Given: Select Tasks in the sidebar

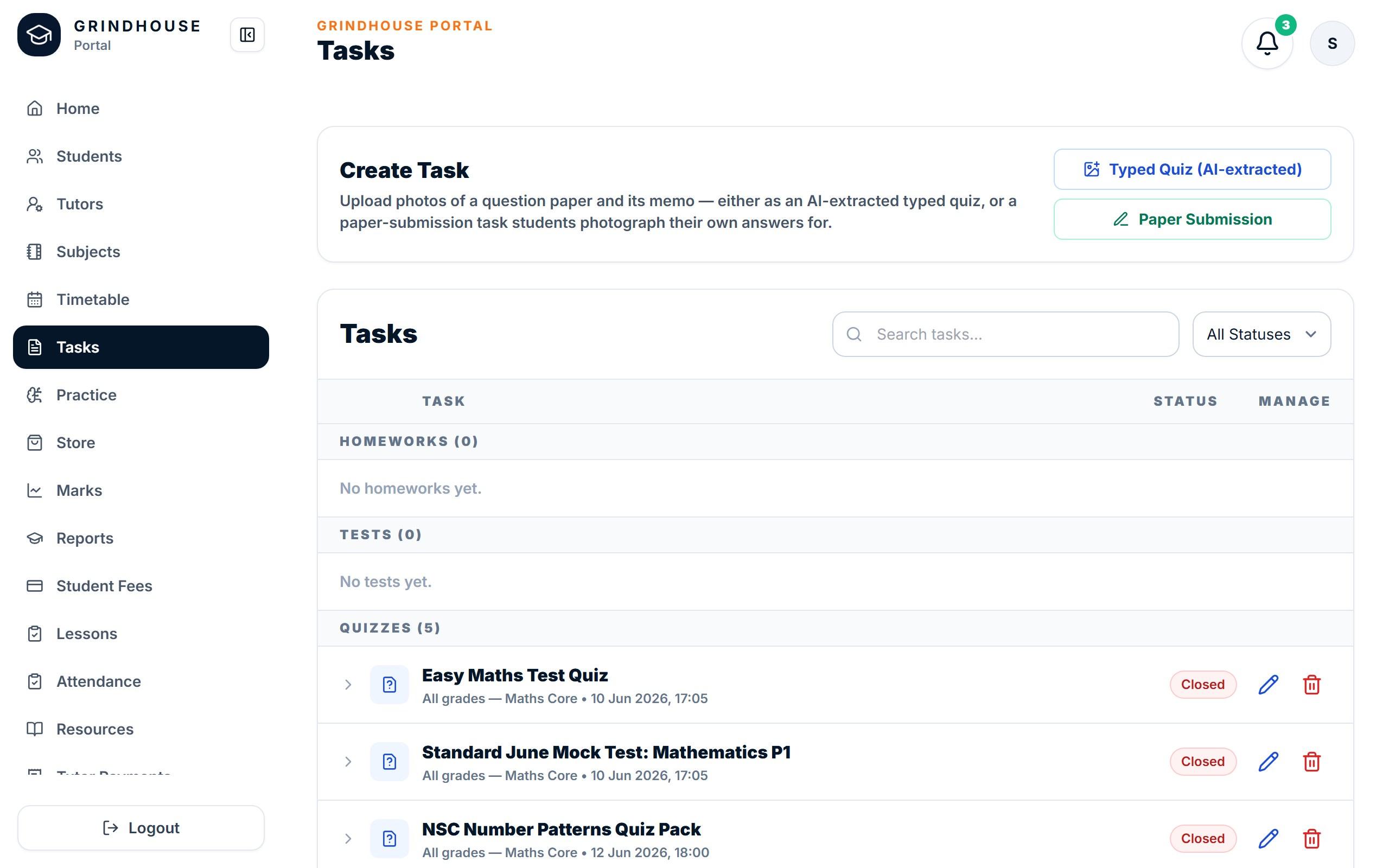Looking at the screenshot, I should [141, 347].
